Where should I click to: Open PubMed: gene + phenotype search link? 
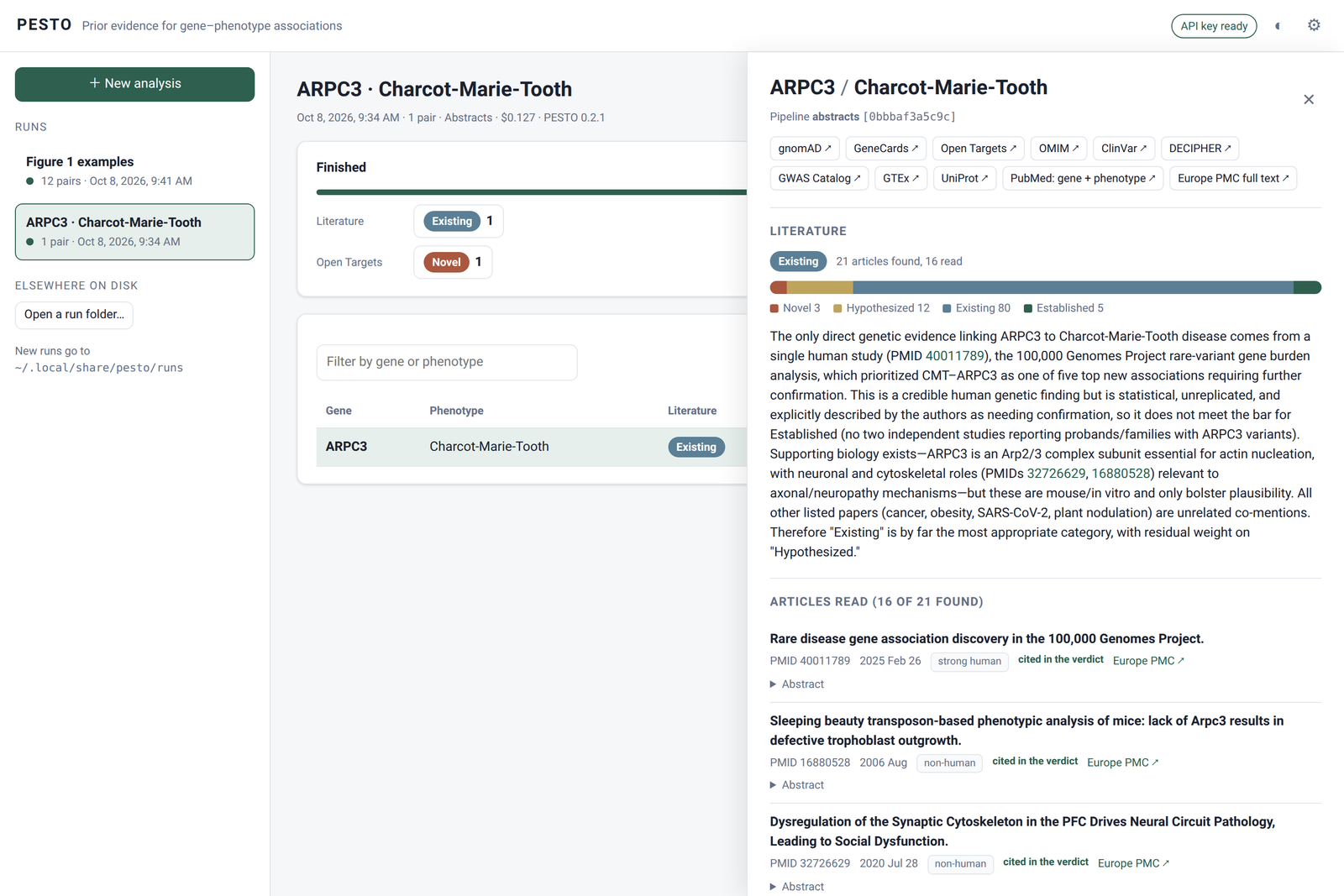coord(1083,179)
